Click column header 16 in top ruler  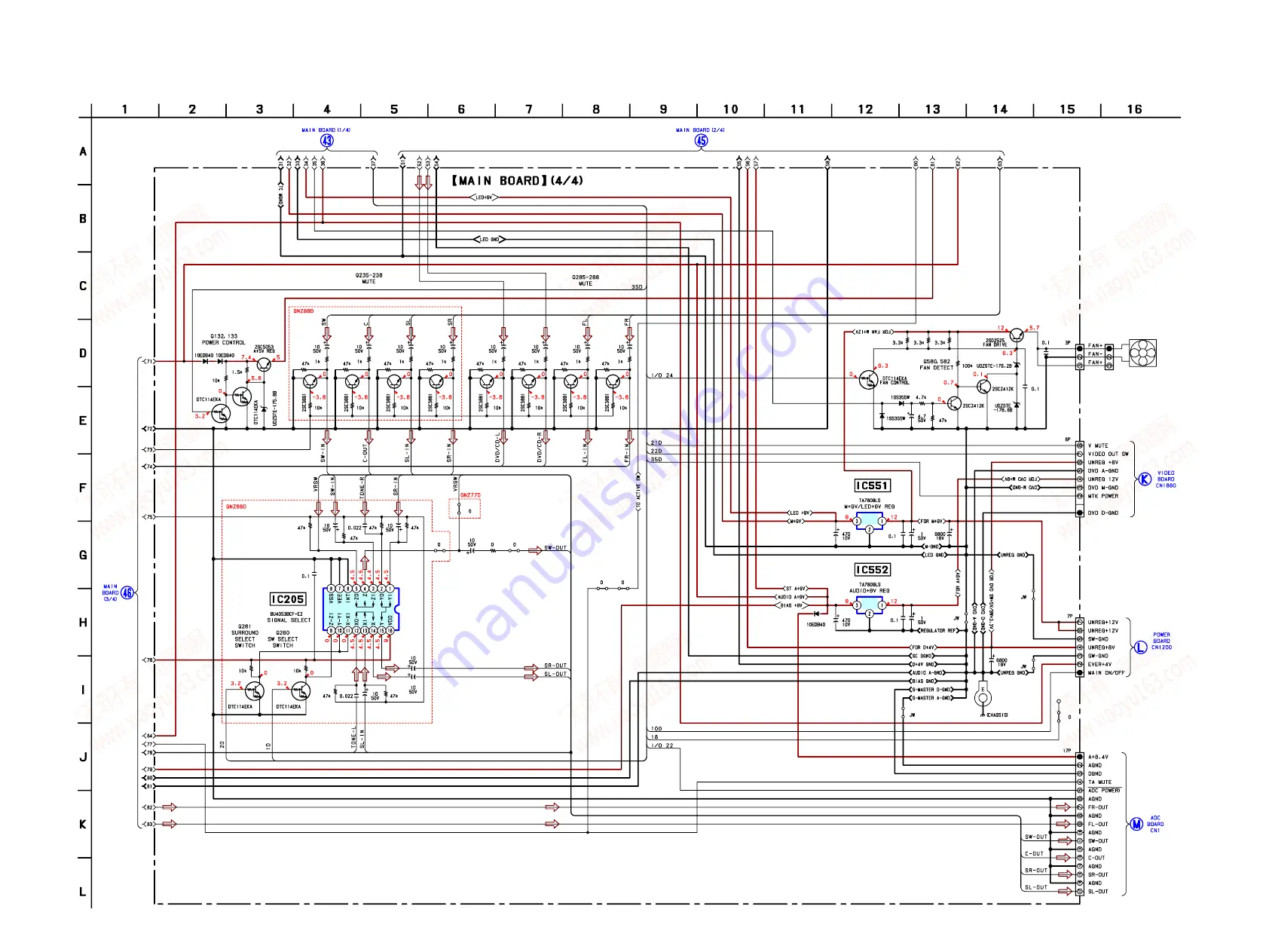(x=1134, y=109)
